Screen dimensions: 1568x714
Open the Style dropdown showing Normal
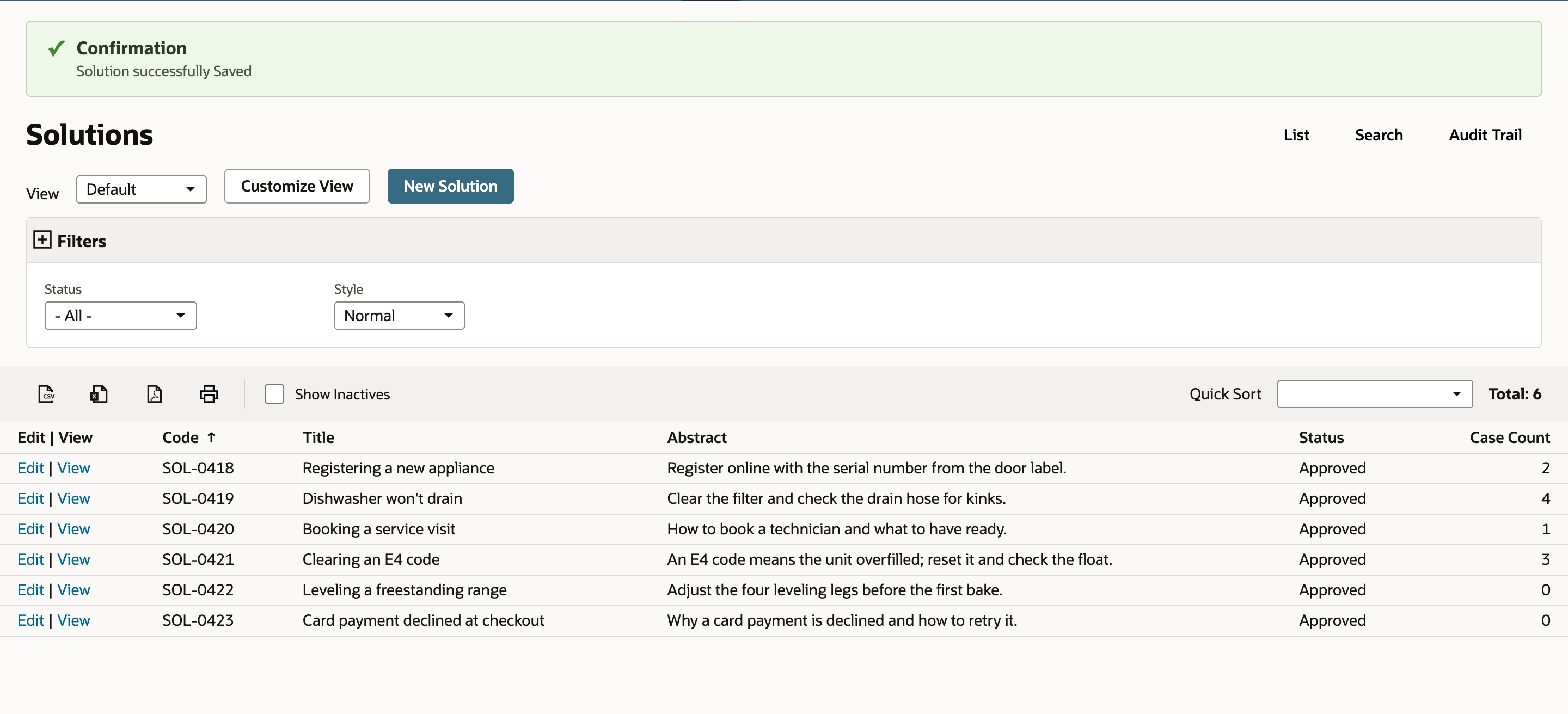[399, 316]
